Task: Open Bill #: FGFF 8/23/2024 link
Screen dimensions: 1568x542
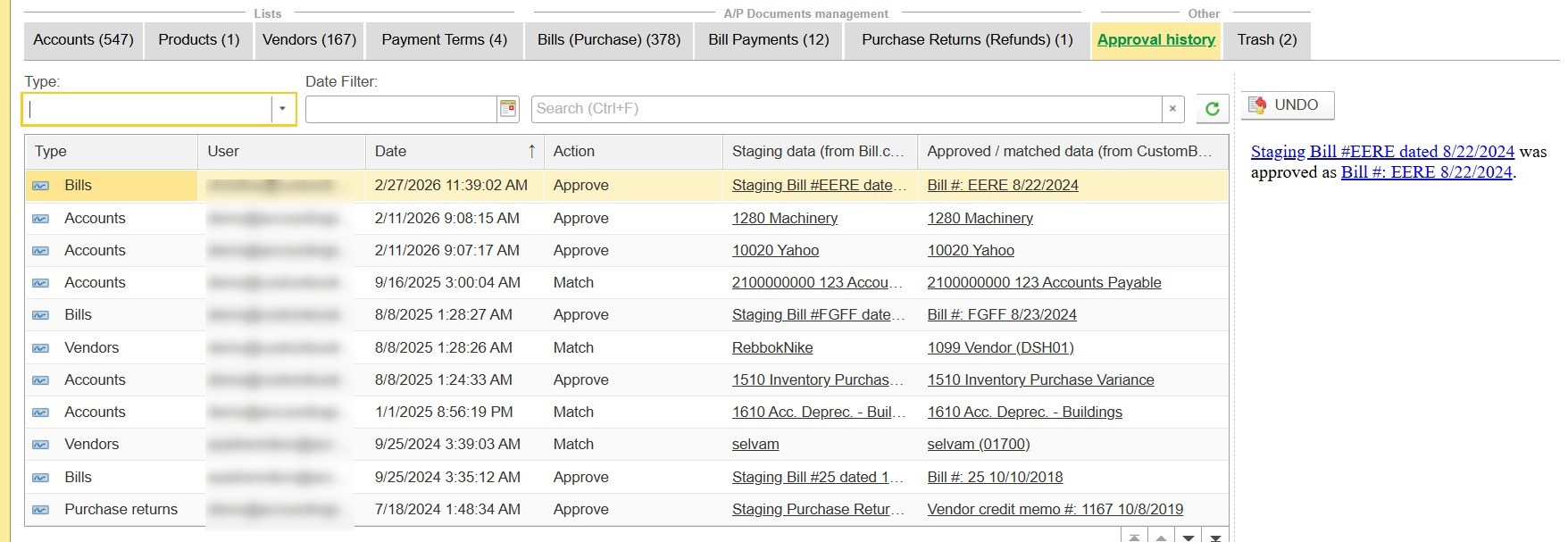Action: click(1001, 315)
